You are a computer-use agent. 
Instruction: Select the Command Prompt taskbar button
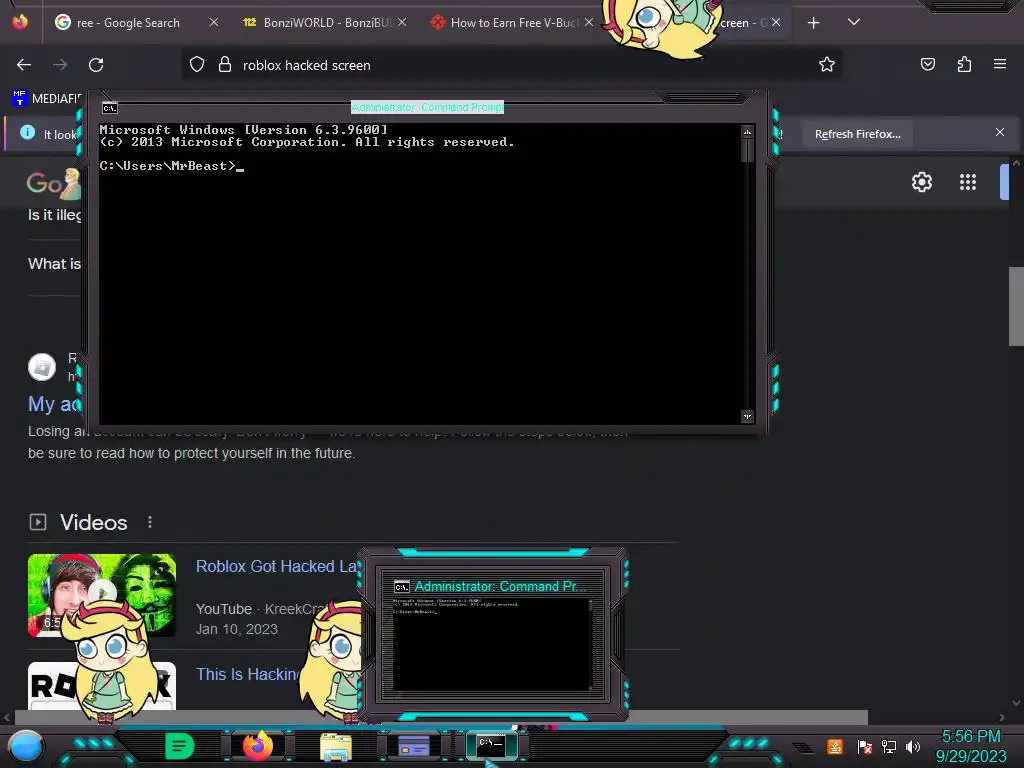point(491,745)
